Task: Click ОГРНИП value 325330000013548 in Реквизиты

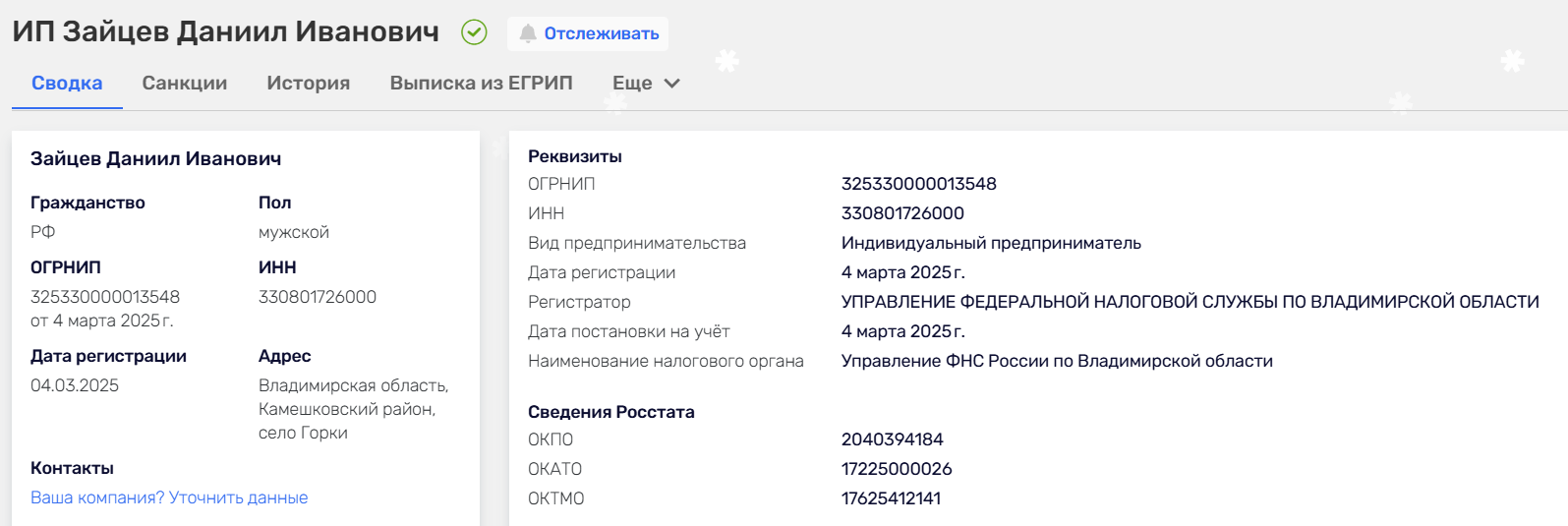Action: pos(919,184)
